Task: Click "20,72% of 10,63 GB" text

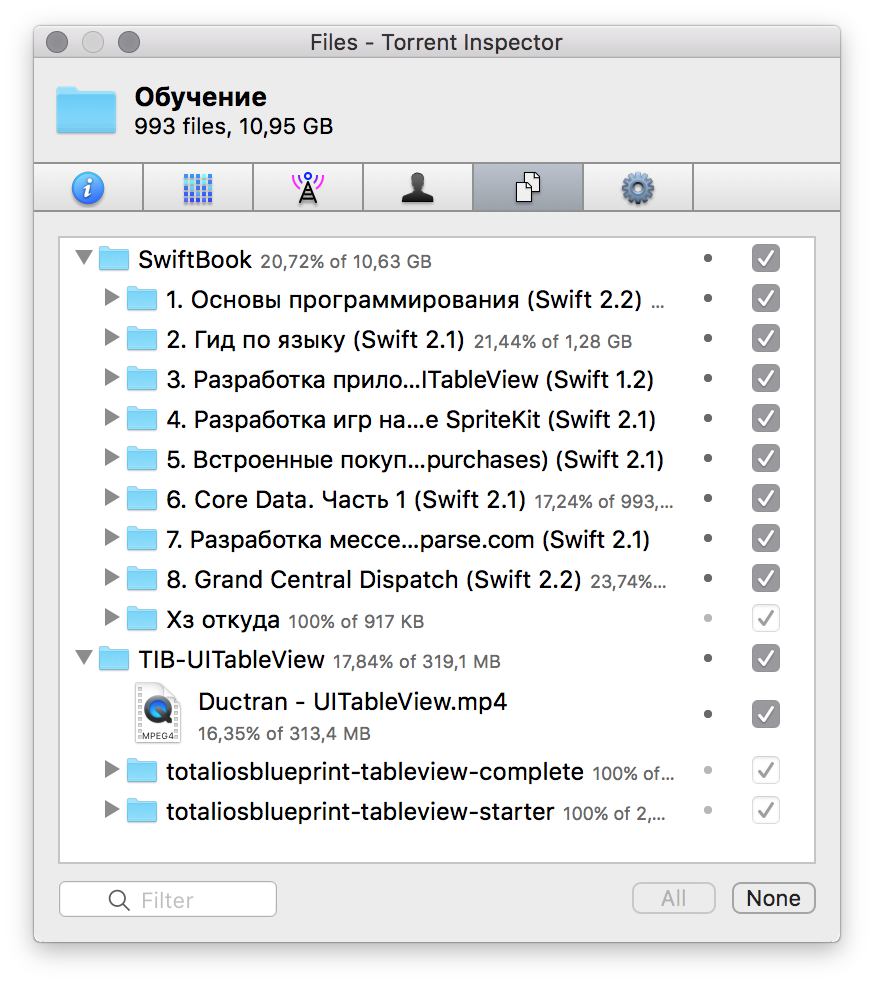Action: point(346,261)
